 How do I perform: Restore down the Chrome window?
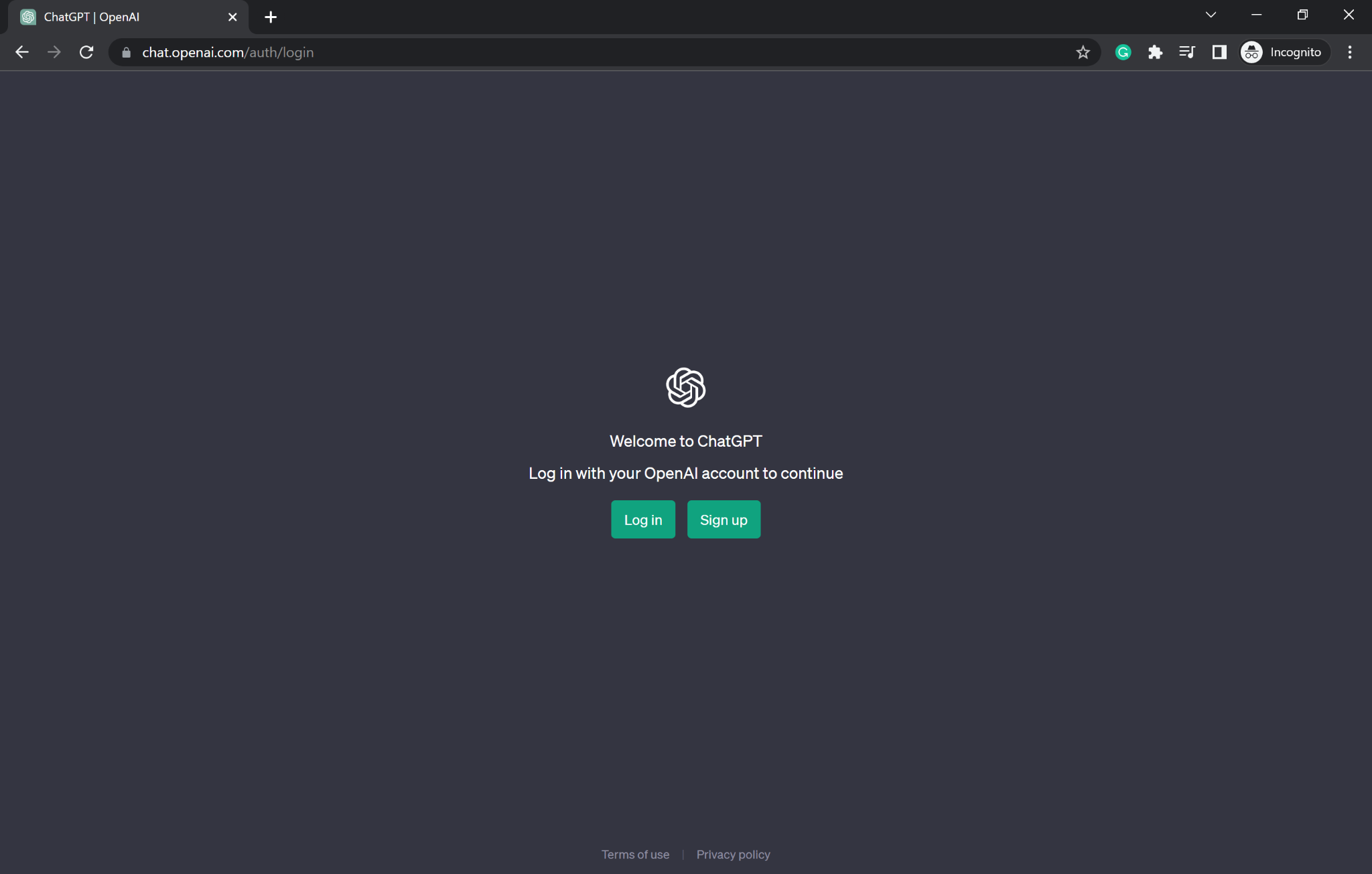(1302, 15)
